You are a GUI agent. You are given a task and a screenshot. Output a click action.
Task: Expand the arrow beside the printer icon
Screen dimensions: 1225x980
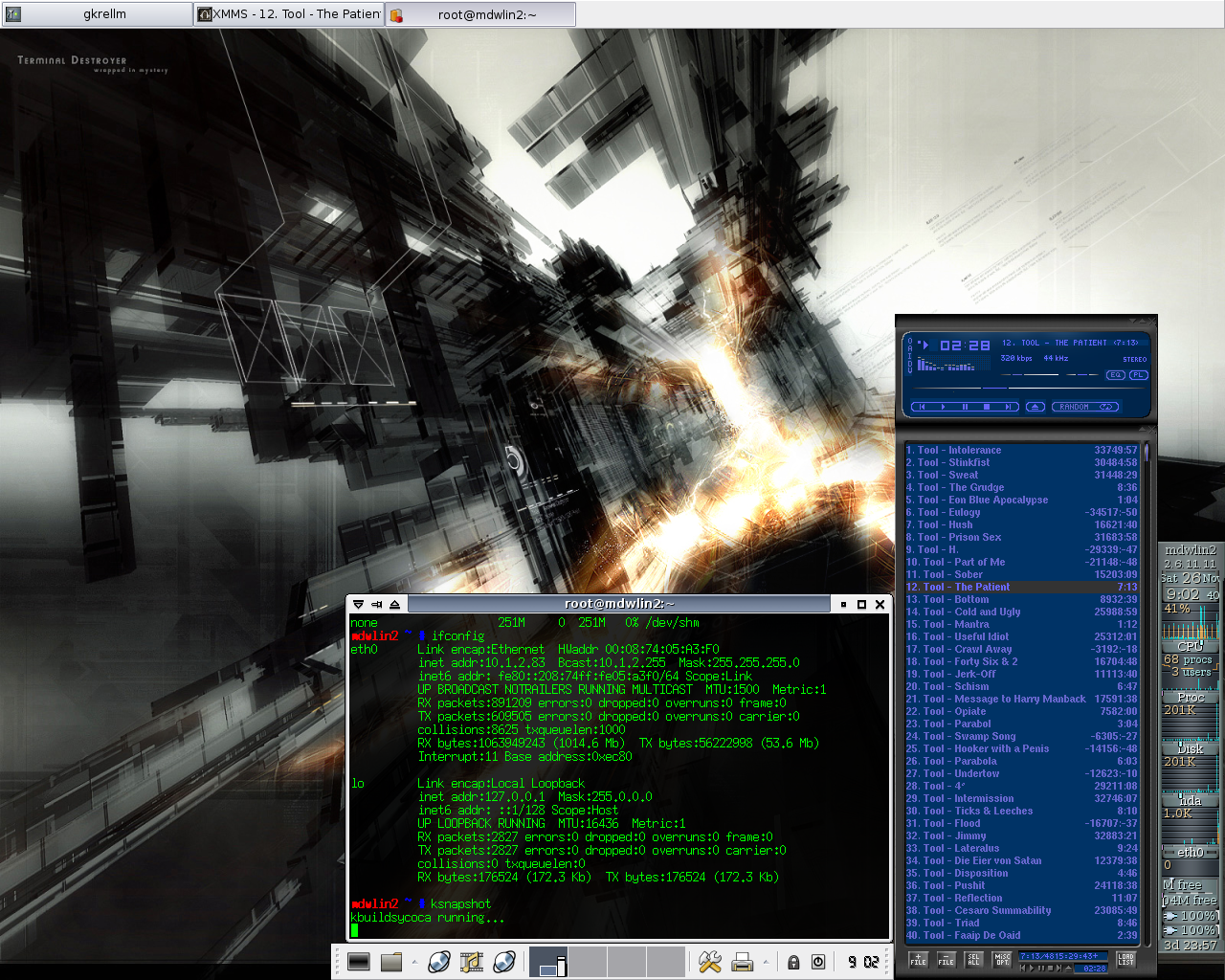766,962
